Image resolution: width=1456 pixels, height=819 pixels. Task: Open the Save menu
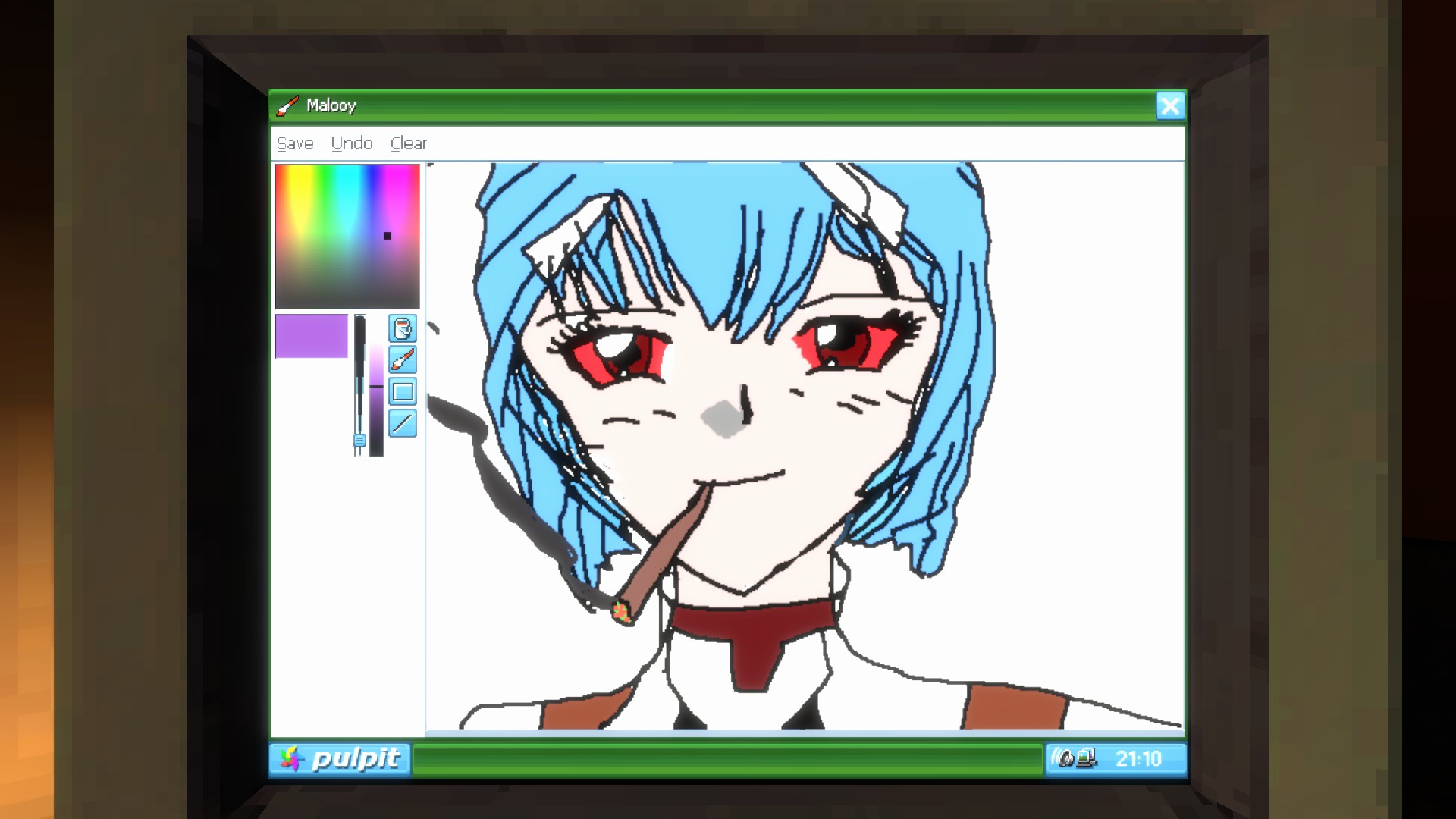tap(295, 143)
